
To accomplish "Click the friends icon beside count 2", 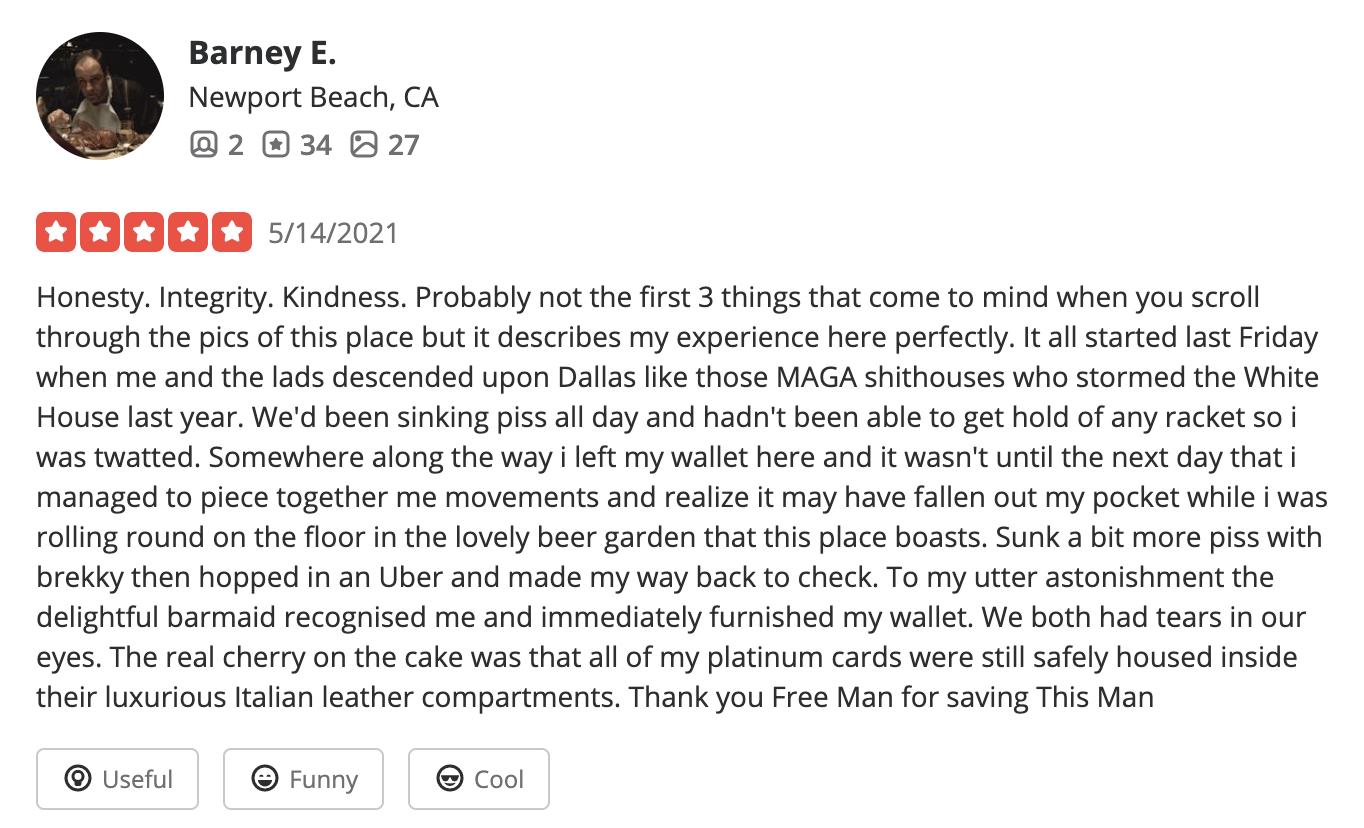I will pyautogui.click(x=203, y=145).
